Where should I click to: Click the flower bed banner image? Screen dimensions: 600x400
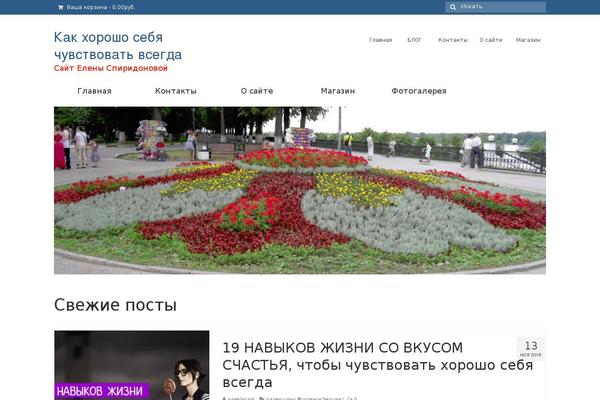coord(300,190)
